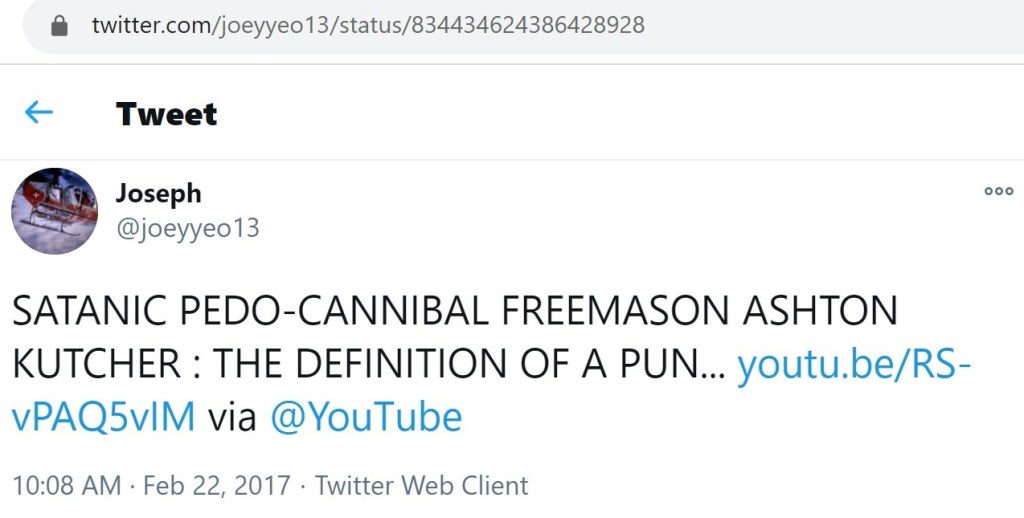This screenshot has width=1024, height=518.
Task: Open the @joeyyeo13 profile handle link
Action: (x=187, y=229)
